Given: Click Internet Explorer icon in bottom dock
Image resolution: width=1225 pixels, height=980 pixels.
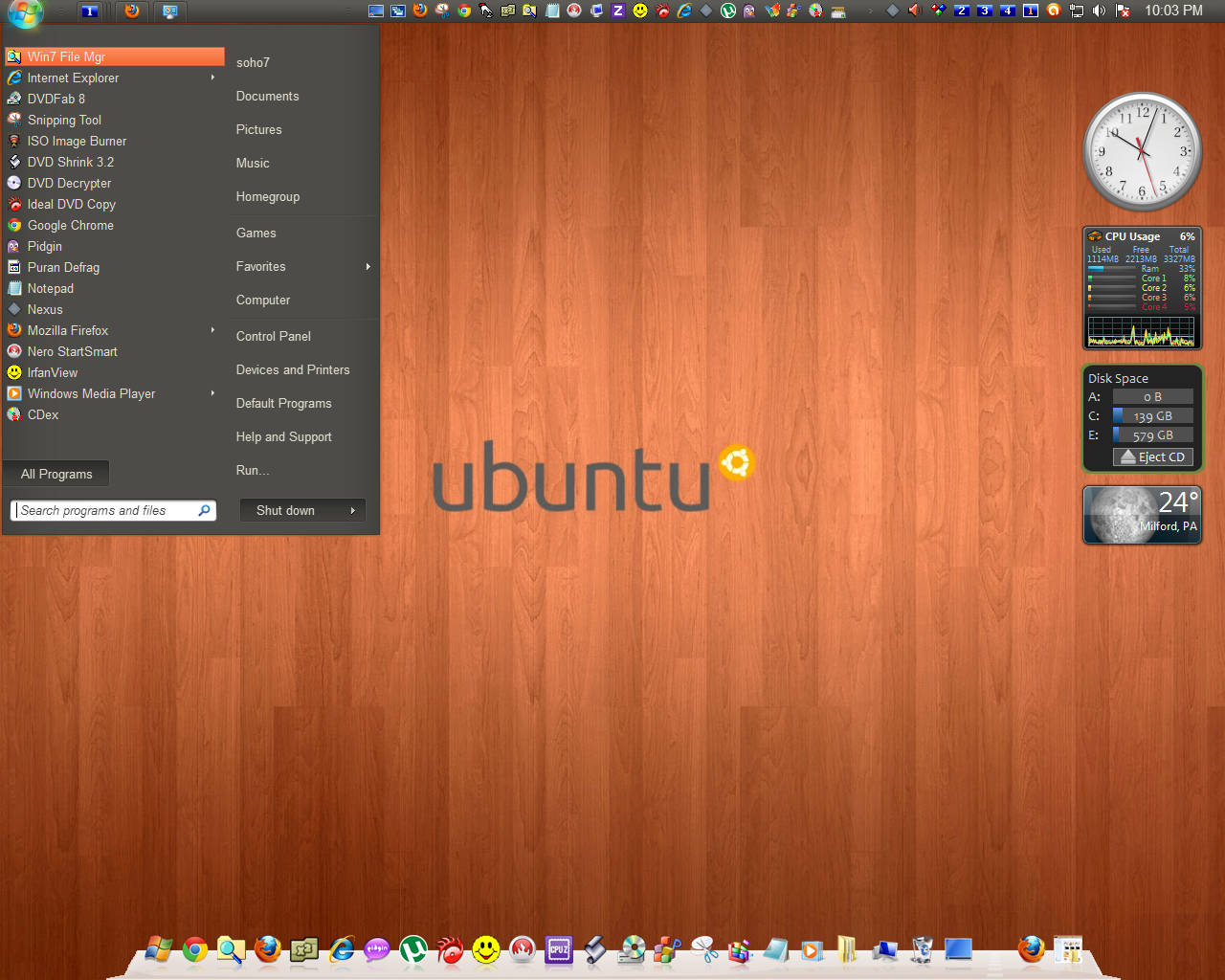Looking at the screenshot, I should point(341,949).
